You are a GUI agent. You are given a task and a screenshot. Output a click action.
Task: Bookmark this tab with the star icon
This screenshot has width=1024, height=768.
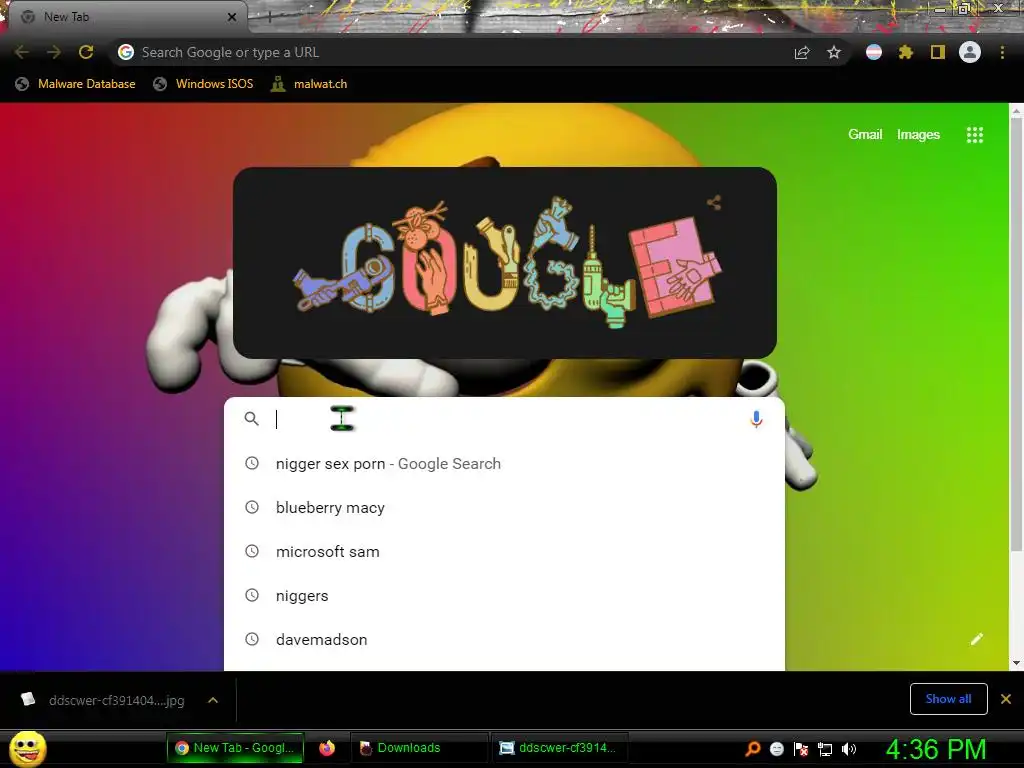click(834, 52)
